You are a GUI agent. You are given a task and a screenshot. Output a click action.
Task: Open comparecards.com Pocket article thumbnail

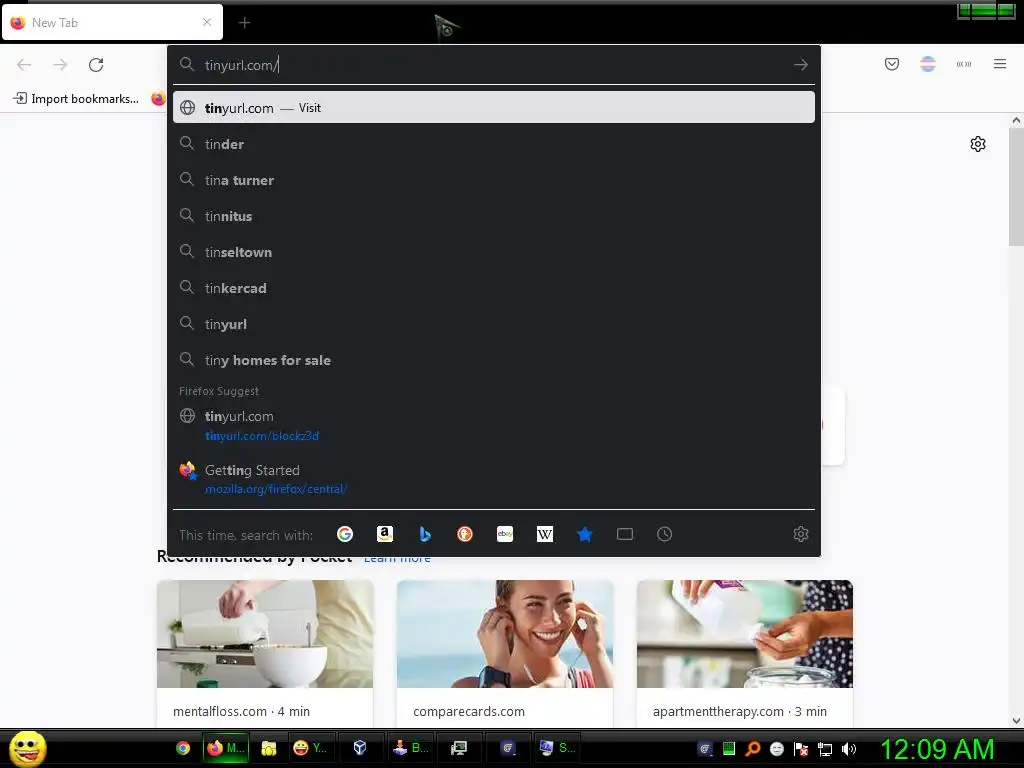[x=505, y=633]
